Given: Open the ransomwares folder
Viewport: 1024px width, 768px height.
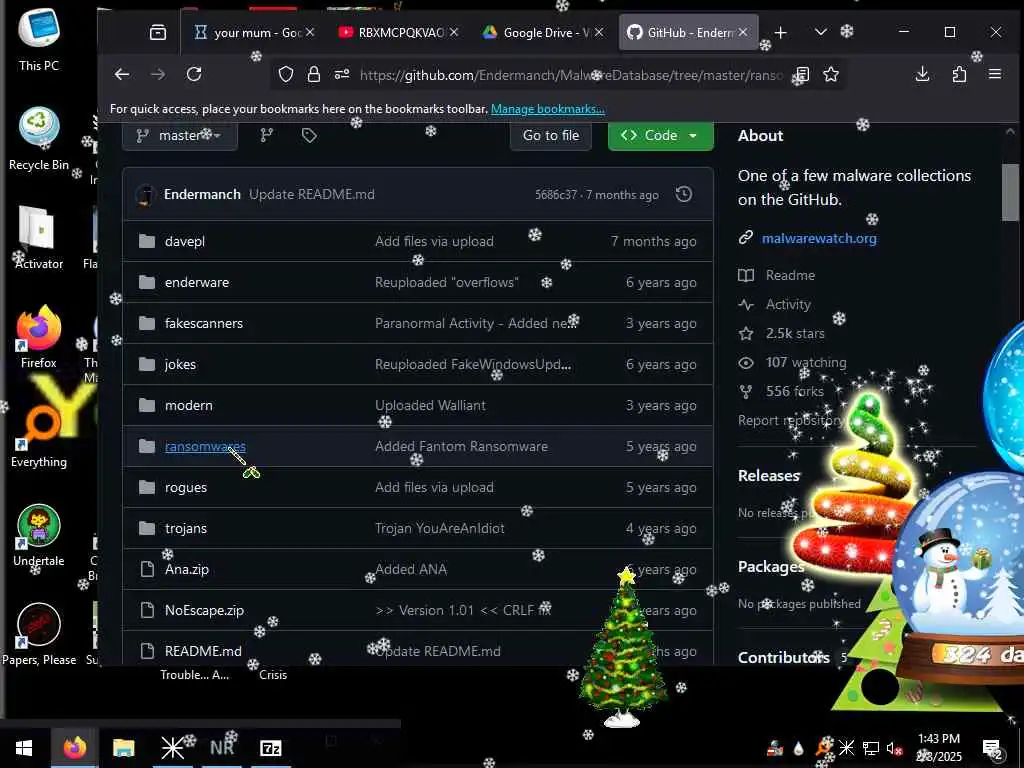Looking at the screenshot, I should coord(205,447).
